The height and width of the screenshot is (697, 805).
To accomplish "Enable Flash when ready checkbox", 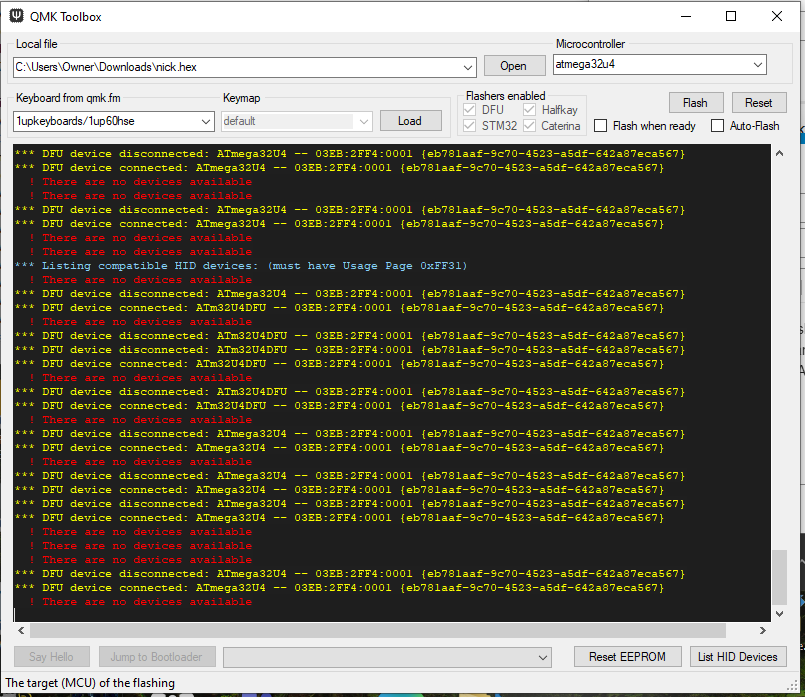I will tap(601, 126).
